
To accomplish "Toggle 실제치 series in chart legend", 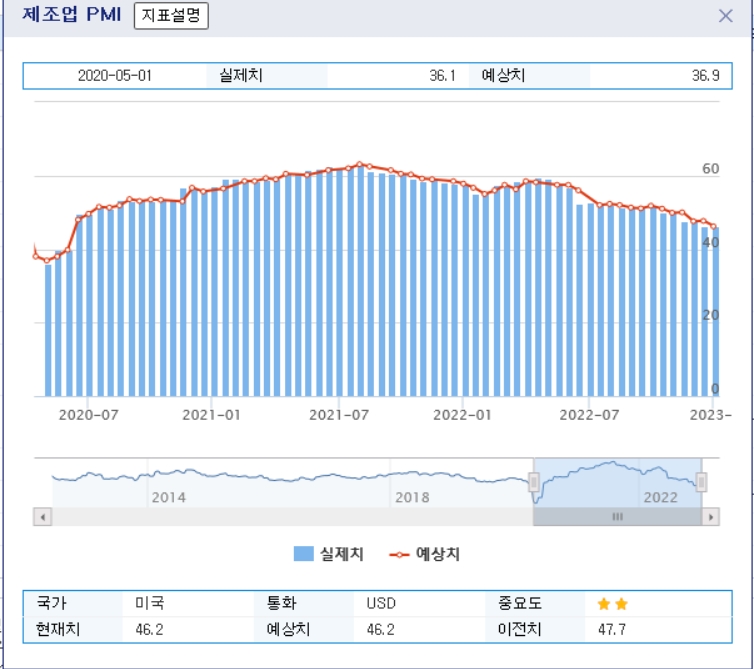I will (x=328, y=554).
